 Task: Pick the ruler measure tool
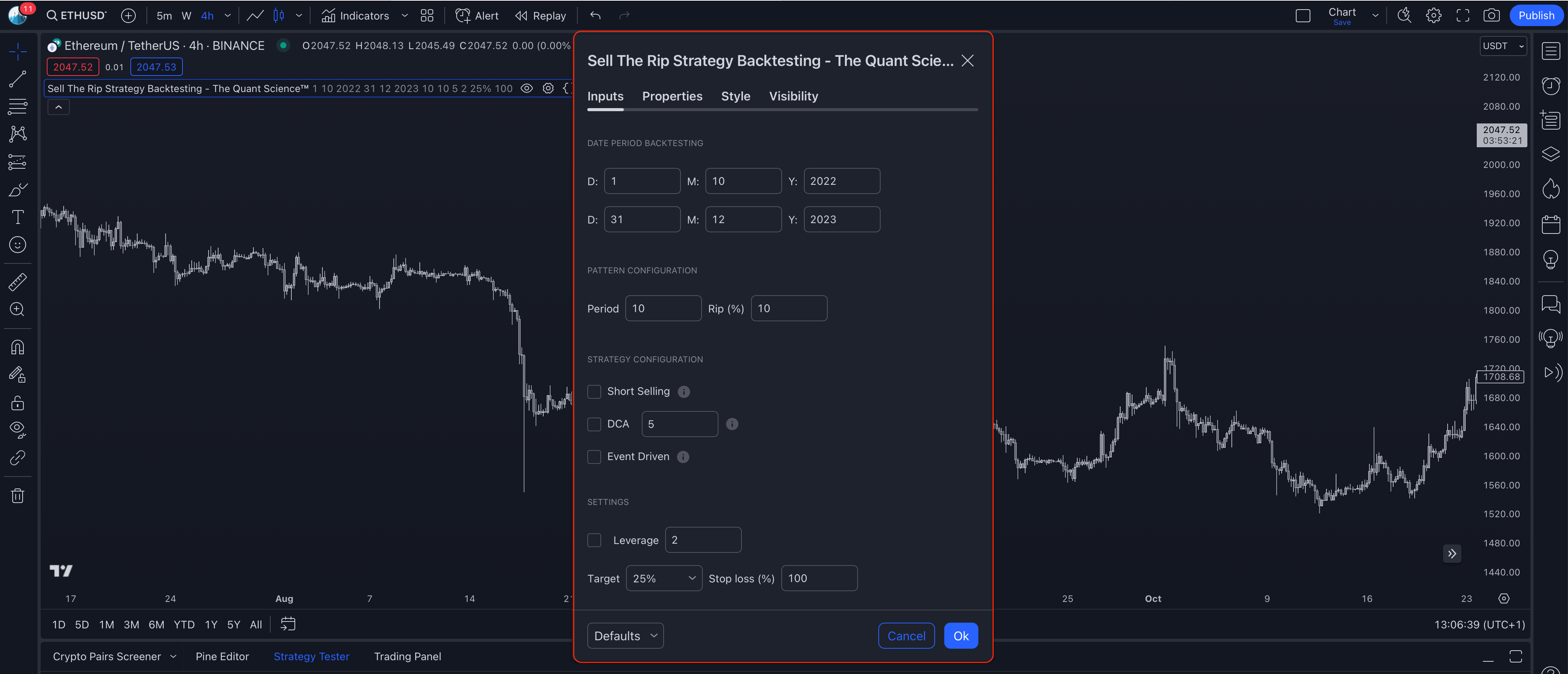coord(18,282)
